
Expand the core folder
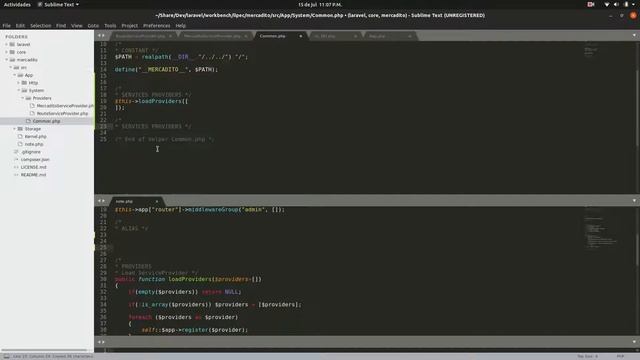(x=7, y=52)
